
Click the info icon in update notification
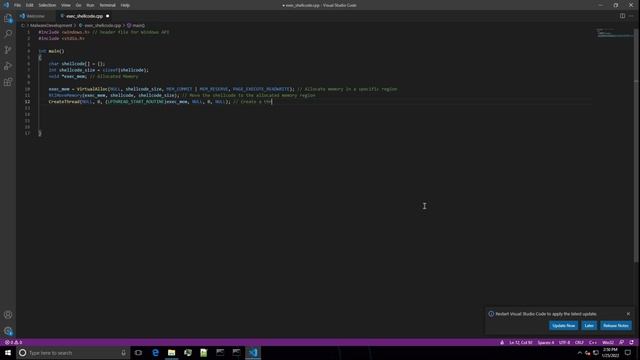pyautogui.click(x=491, y=314)
